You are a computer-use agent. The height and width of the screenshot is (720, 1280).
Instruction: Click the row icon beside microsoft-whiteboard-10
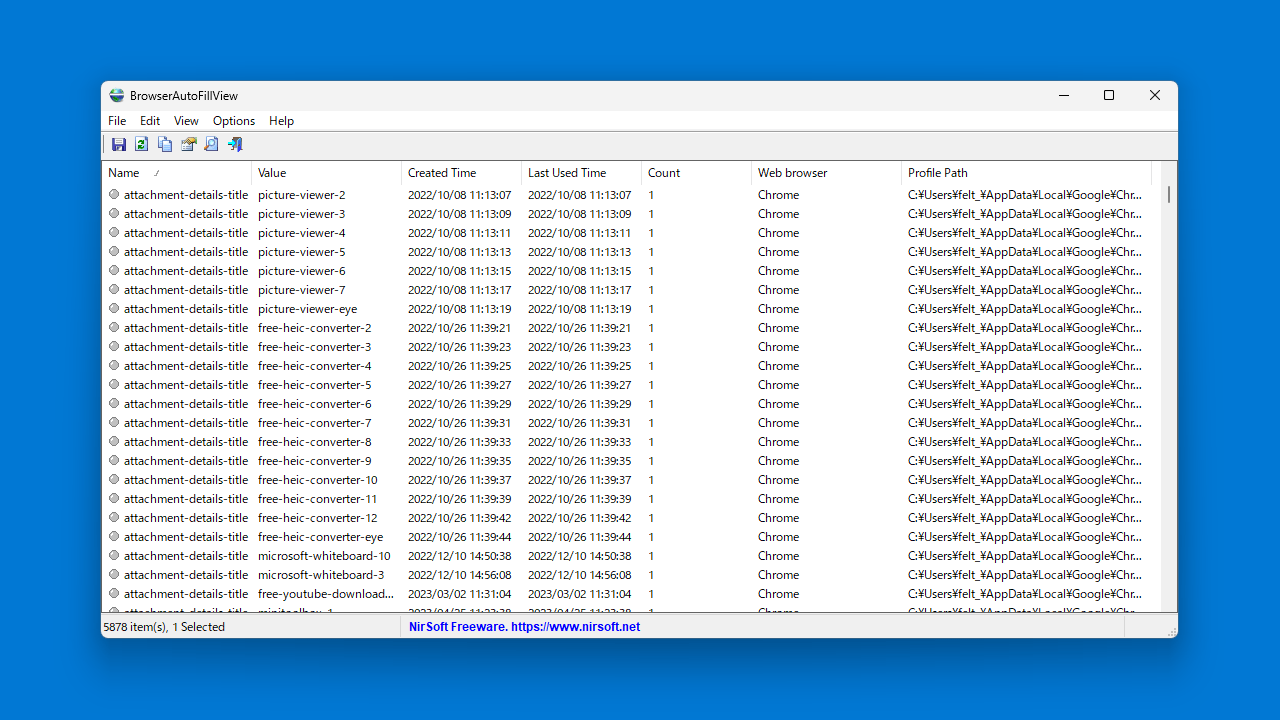(114, 556)
